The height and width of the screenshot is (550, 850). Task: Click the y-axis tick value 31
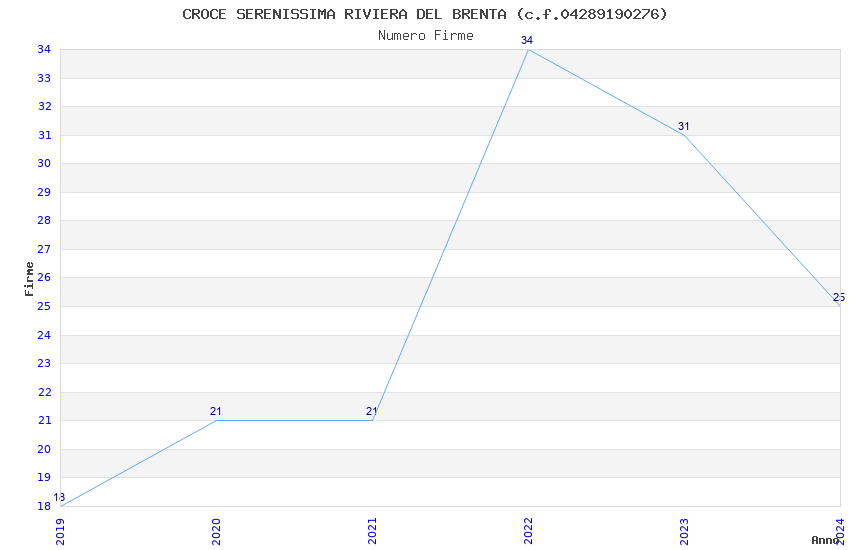coord(44,135)
